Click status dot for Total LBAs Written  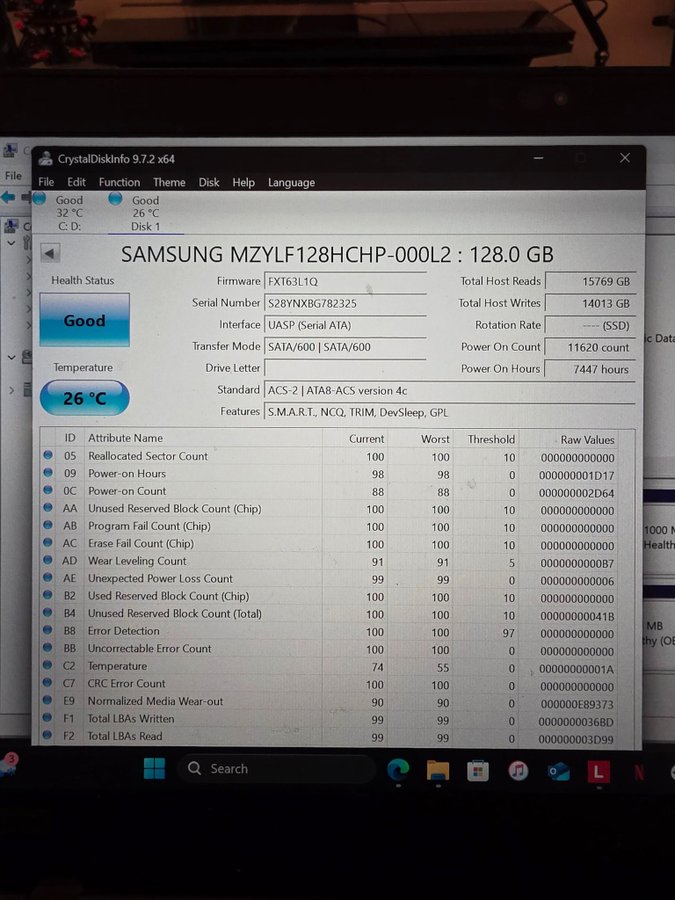(x=48, y=719)
